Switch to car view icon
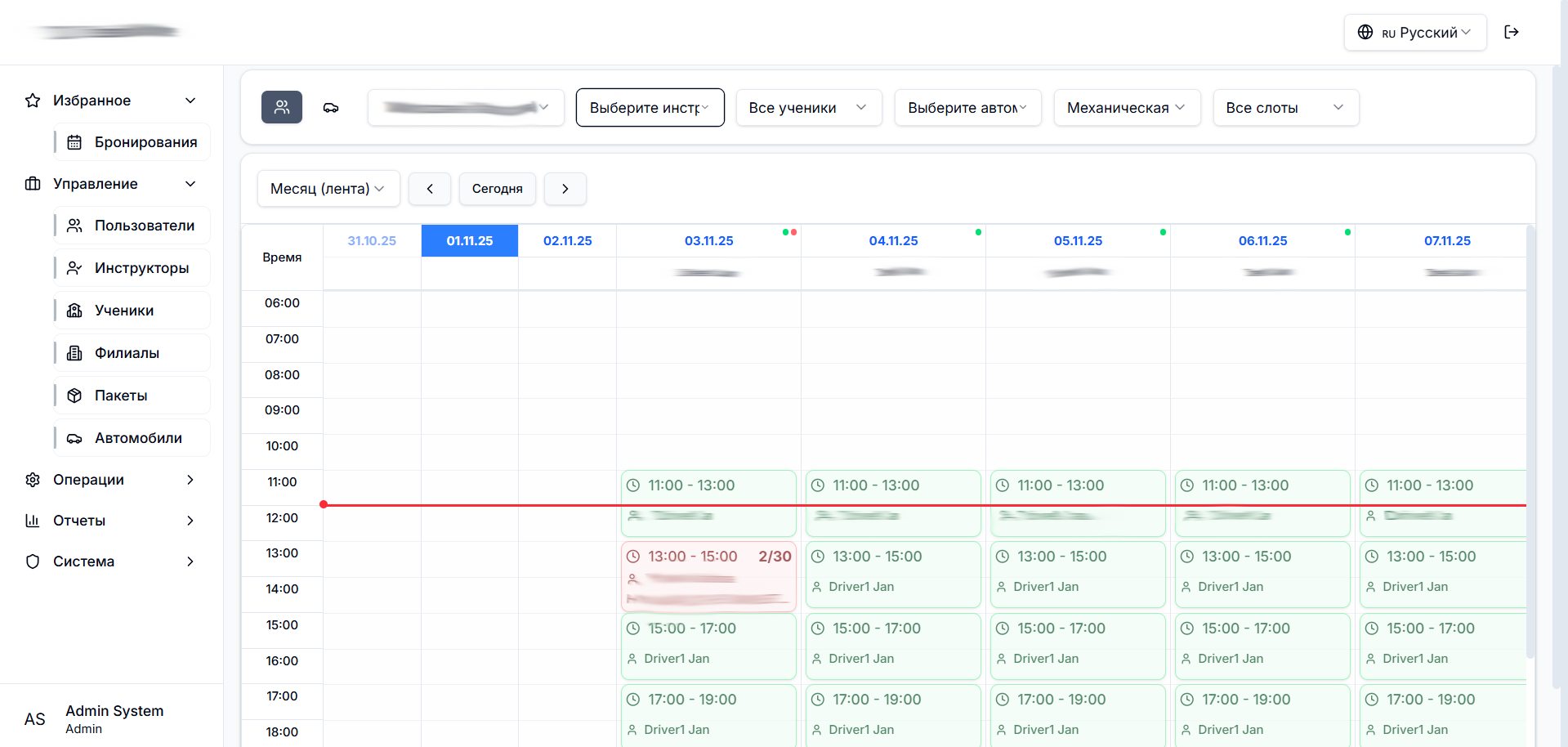Screen dimensions: 1568x747 coord(331,108)
